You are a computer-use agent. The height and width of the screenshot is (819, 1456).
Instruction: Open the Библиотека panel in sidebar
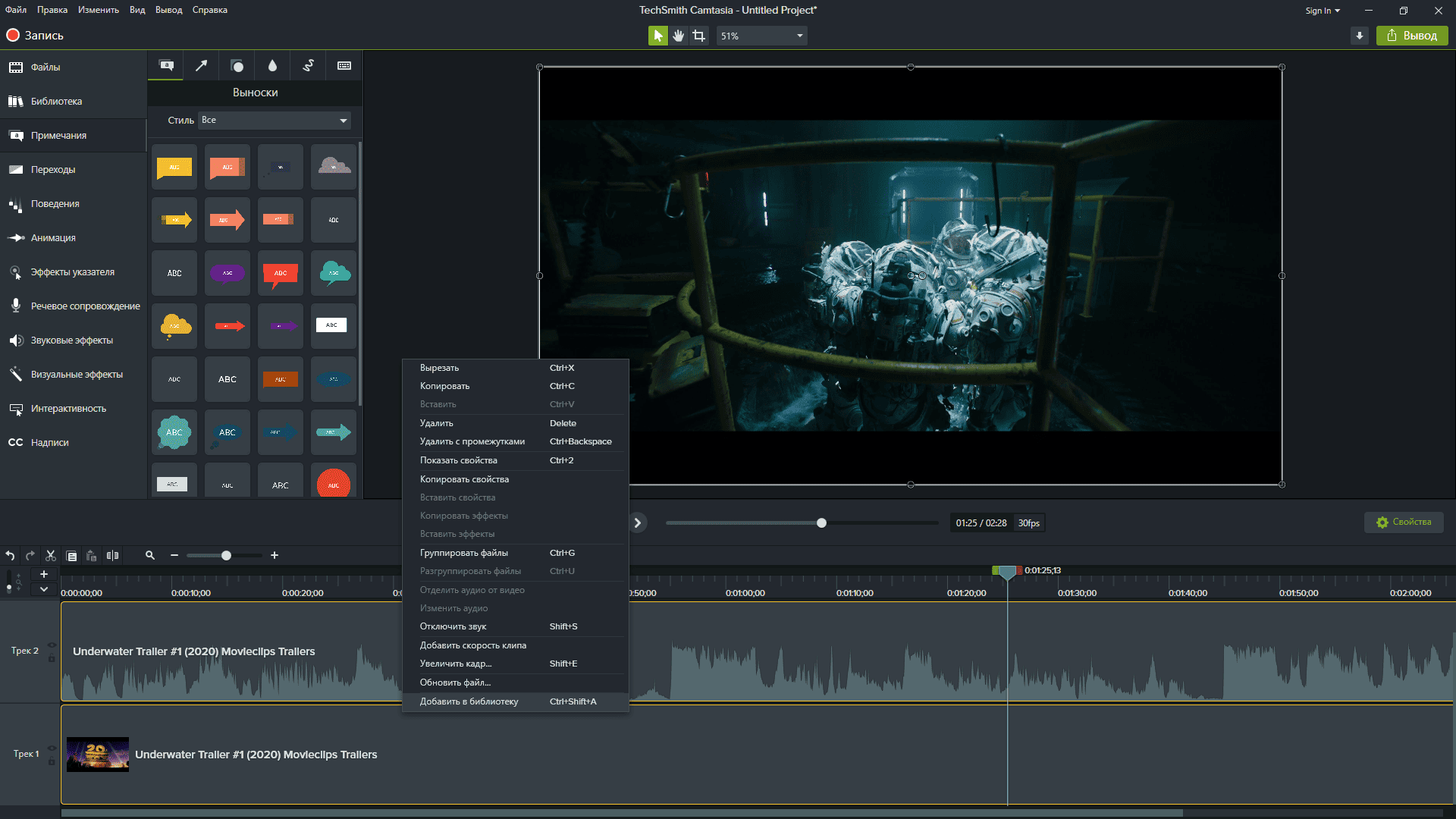(74, 102)
